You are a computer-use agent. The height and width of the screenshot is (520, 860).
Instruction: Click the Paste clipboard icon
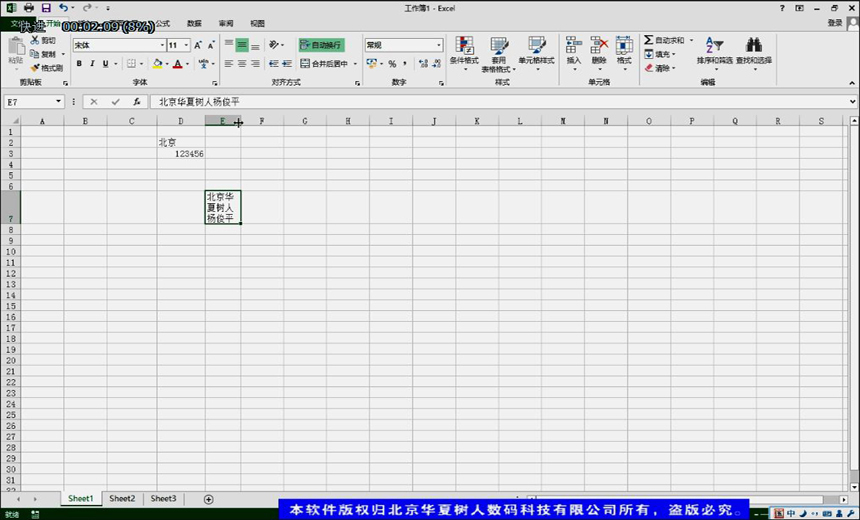16,48
